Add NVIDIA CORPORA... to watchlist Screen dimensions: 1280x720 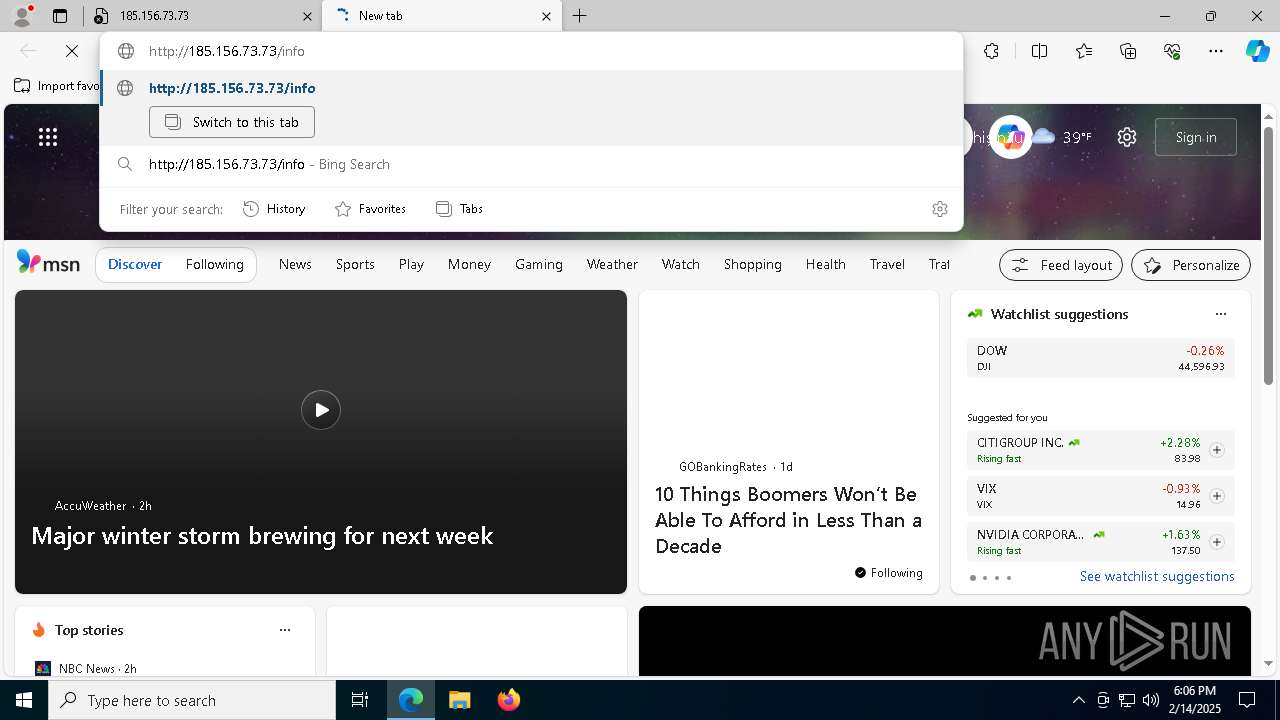[x=1216, y=542]
